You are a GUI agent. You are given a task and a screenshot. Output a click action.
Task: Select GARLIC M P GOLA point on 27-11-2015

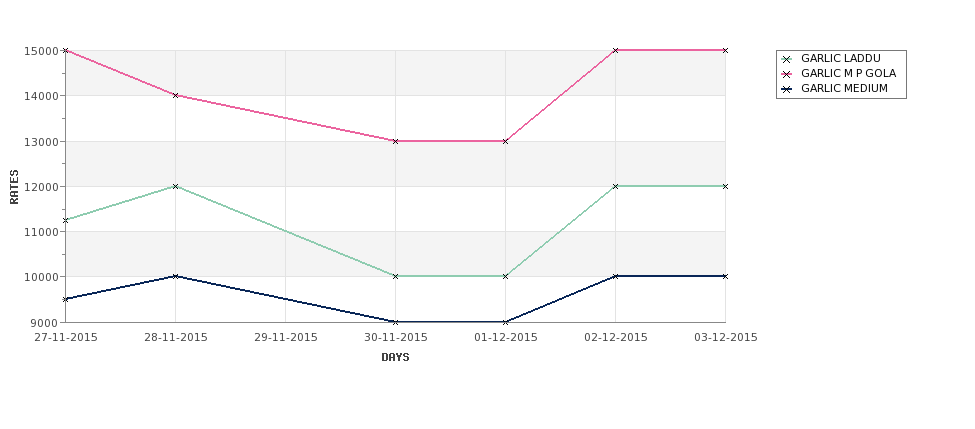tap(65, 50)
